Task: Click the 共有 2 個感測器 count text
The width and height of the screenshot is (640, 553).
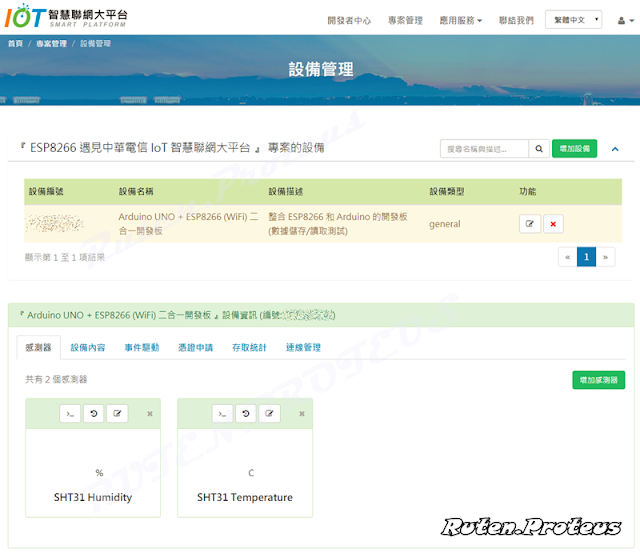Action: pyautogui.click(x=56, y=380)
